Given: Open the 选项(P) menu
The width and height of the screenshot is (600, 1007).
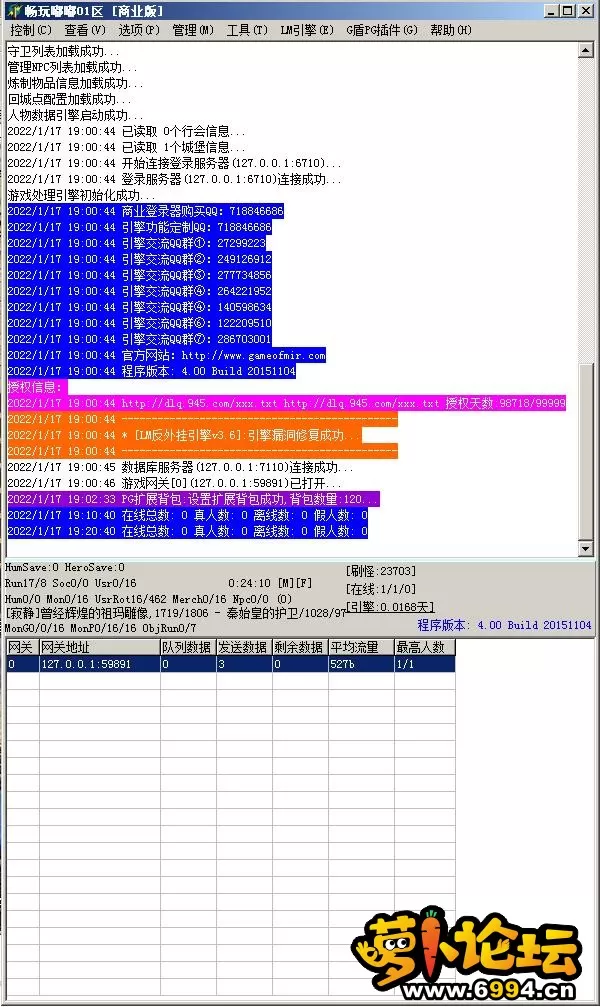Looking at the screenshot, I should 139,30.
